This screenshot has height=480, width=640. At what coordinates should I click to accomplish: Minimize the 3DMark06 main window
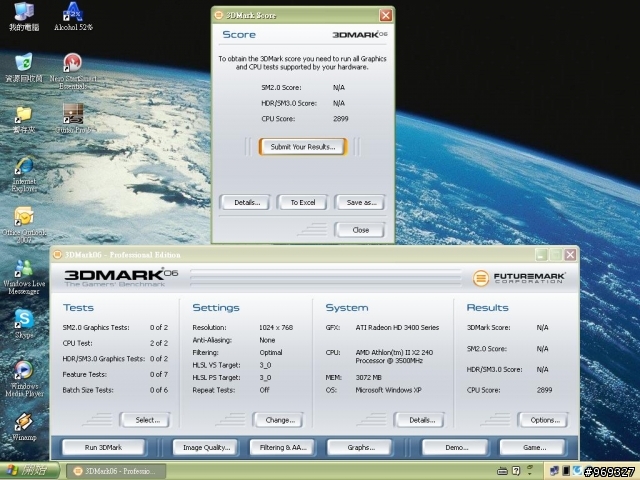tap(541, 255)
